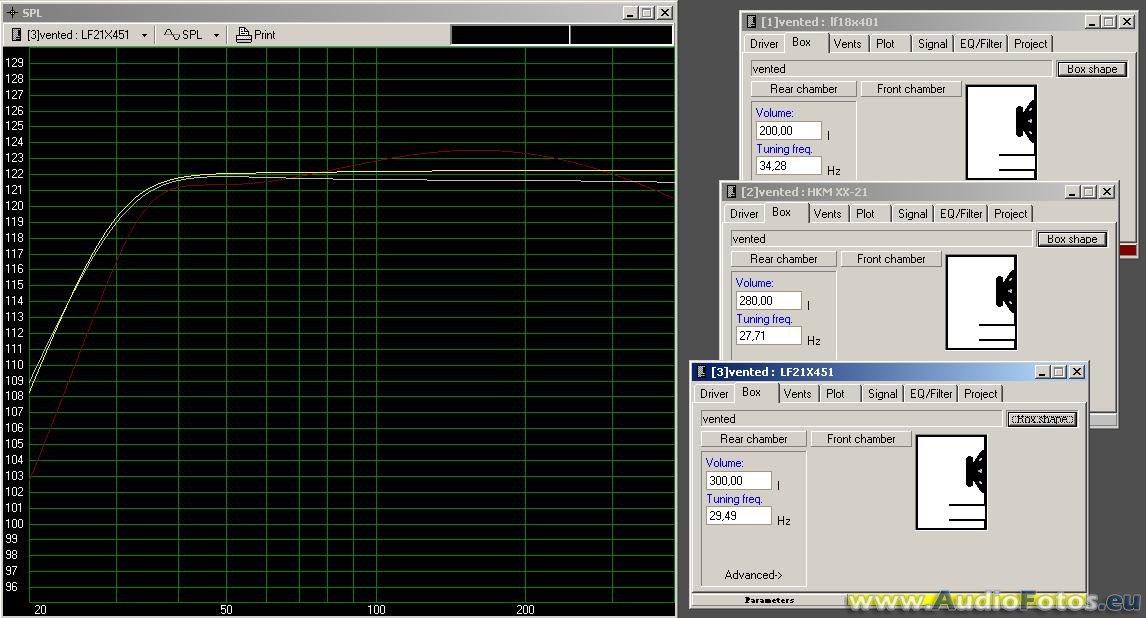Viewport: 1146px width, 618px height.
Task: Click Box shape button in LF21X451 window
Action: click(x=1042, y=419)
